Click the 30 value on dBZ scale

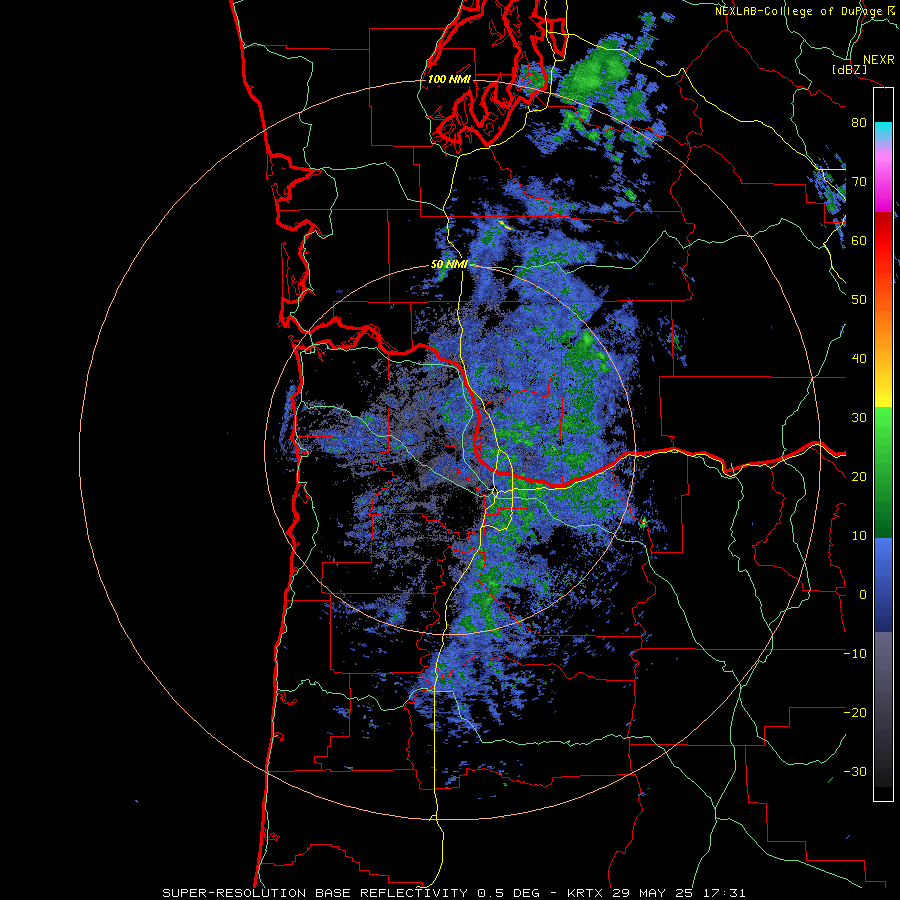(x=859, y=418)
